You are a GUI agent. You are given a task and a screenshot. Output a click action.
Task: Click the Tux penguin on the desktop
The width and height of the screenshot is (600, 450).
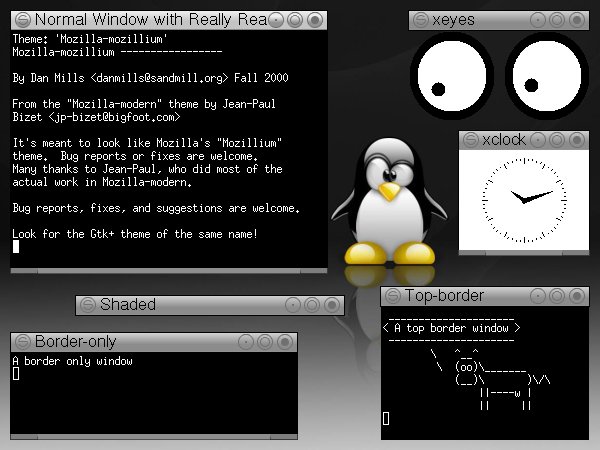click(389, 202)
